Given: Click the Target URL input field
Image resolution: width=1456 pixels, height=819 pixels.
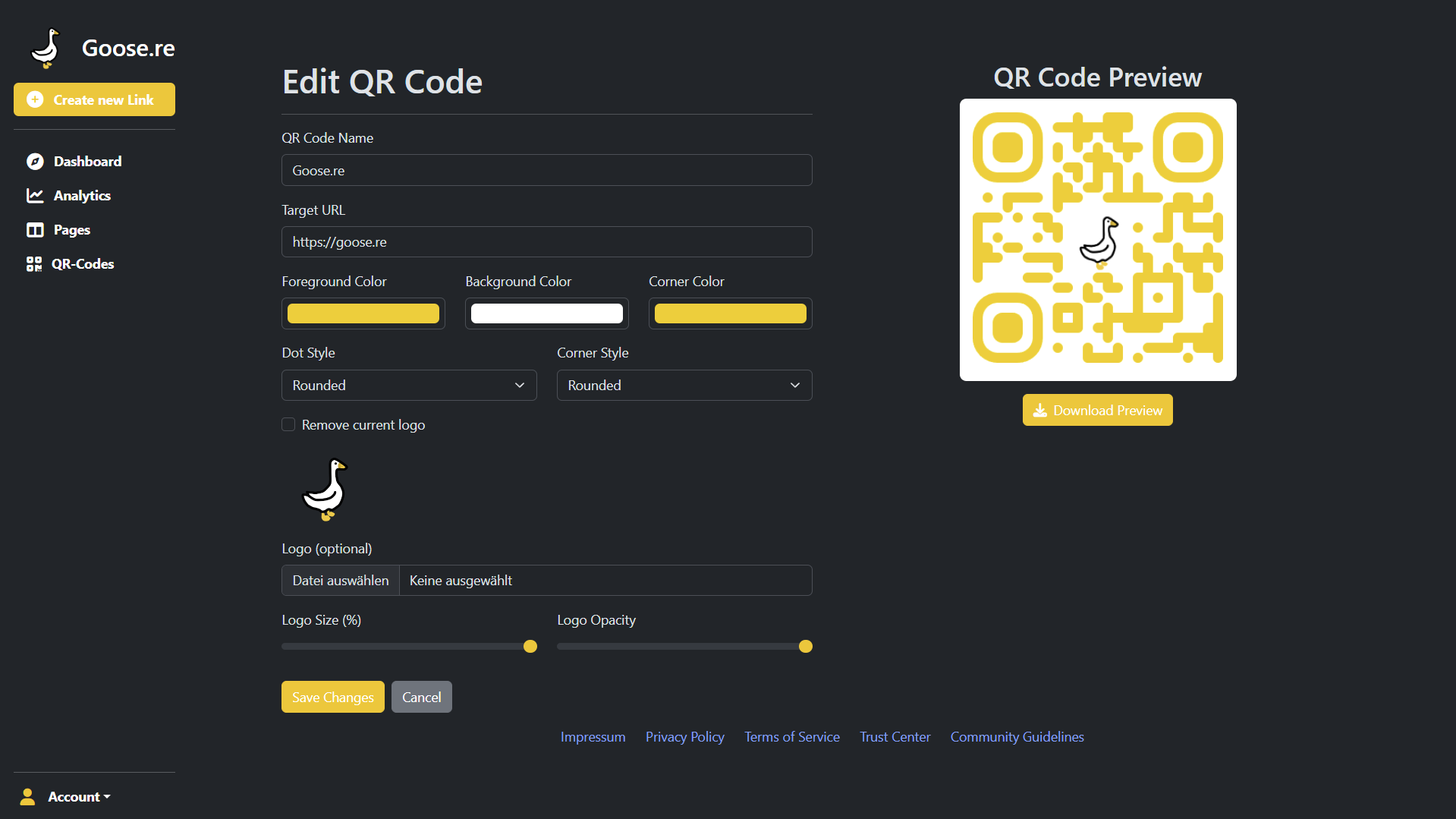Looking at the screenshot, I should pyautogui.click(x=547, y=241).
